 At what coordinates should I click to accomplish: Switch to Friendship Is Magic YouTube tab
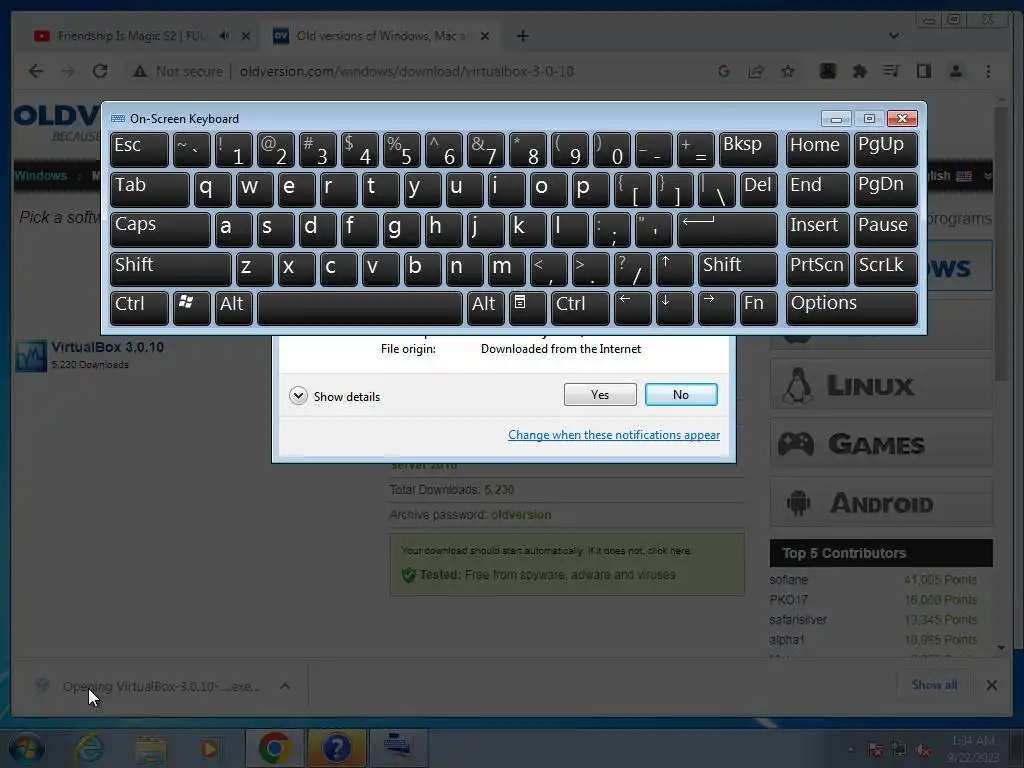131,36
